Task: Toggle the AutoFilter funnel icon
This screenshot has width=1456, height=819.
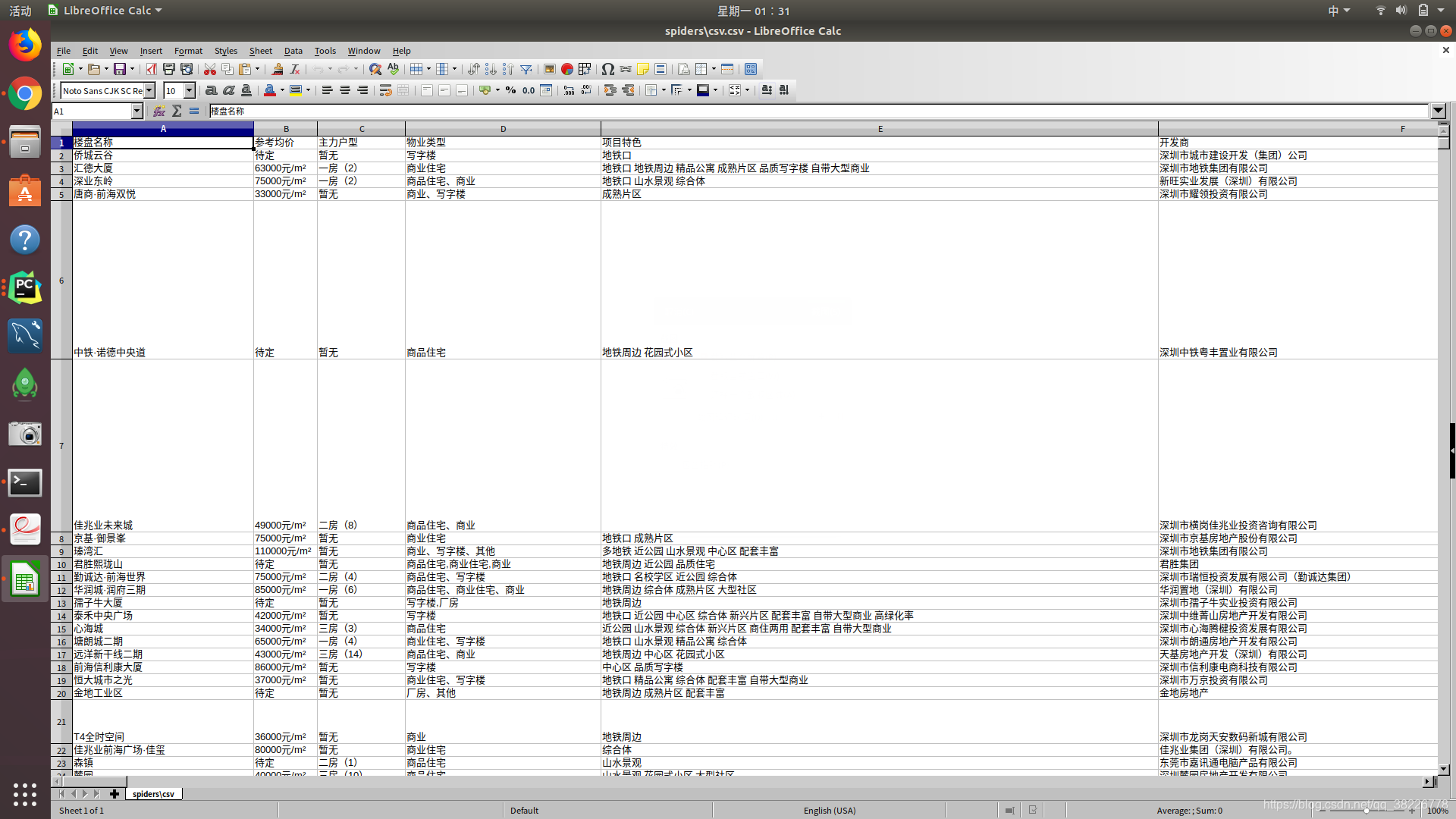Action: tap(526, 69)
